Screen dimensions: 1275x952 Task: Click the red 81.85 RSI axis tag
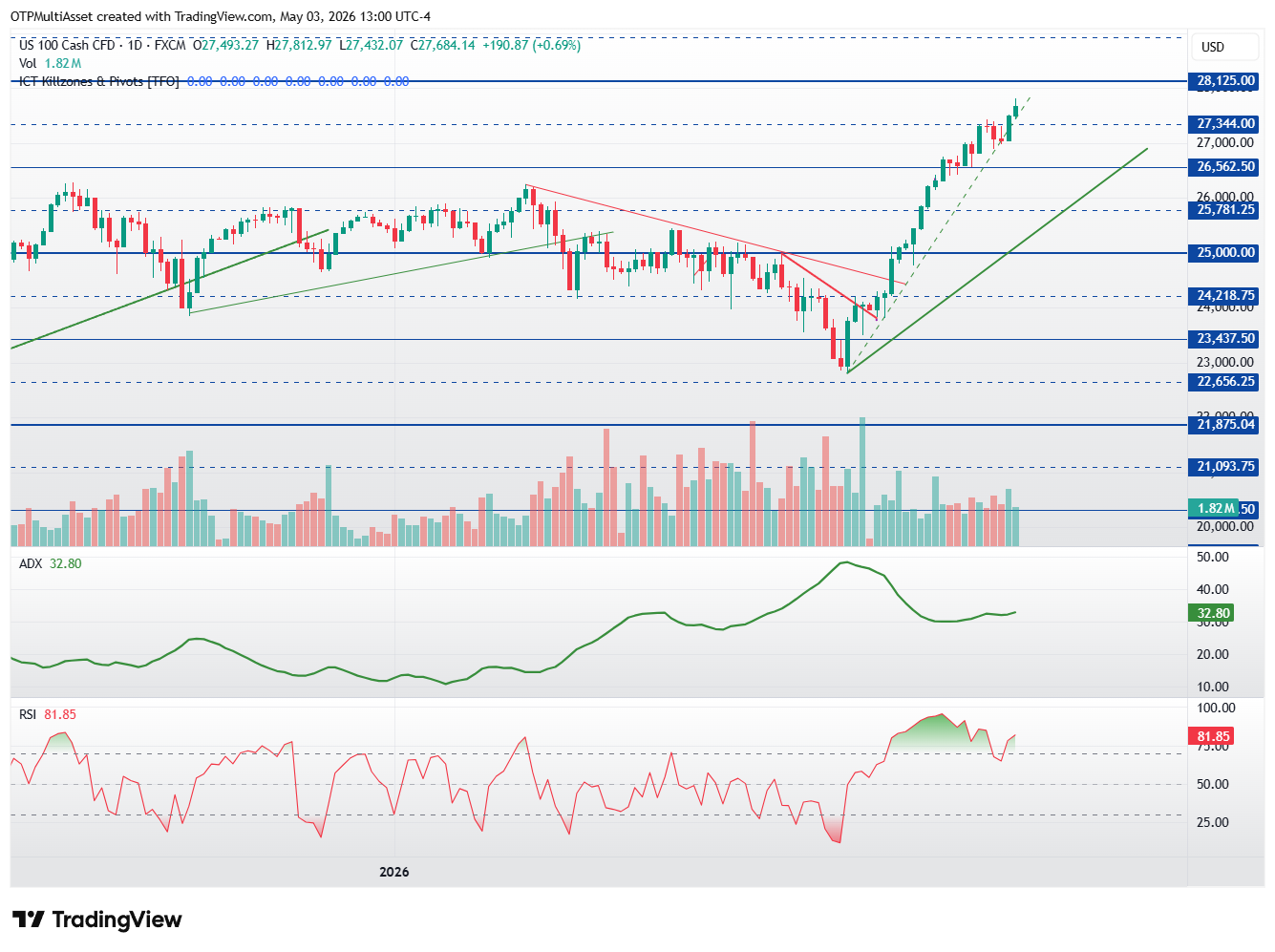[1211, 736]
